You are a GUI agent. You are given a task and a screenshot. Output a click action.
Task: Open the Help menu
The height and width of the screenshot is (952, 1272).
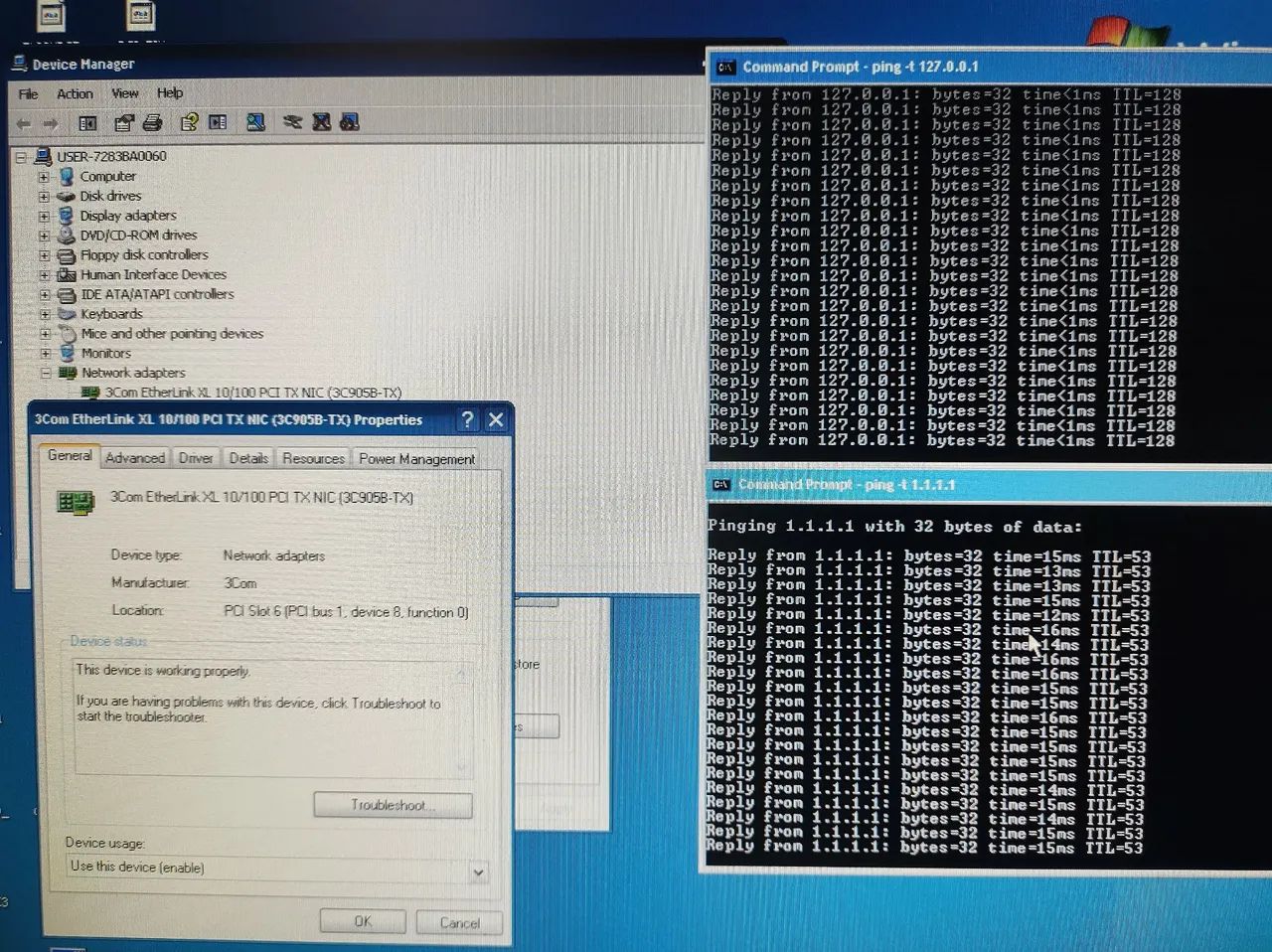[170, 92]
